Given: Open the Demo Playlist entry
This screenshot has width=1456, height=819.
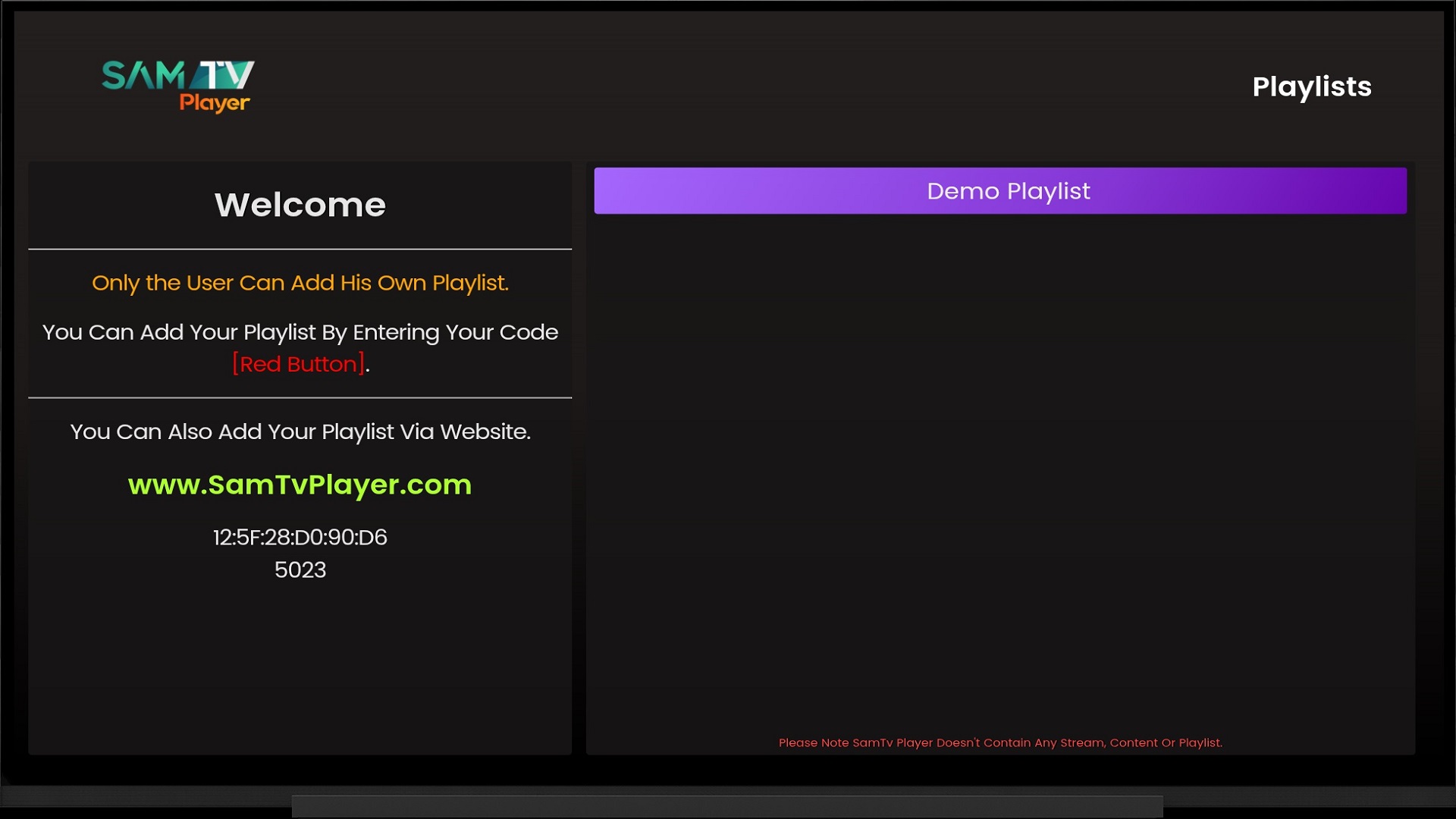Looking at the screenshot, I should click(1000, 190).
